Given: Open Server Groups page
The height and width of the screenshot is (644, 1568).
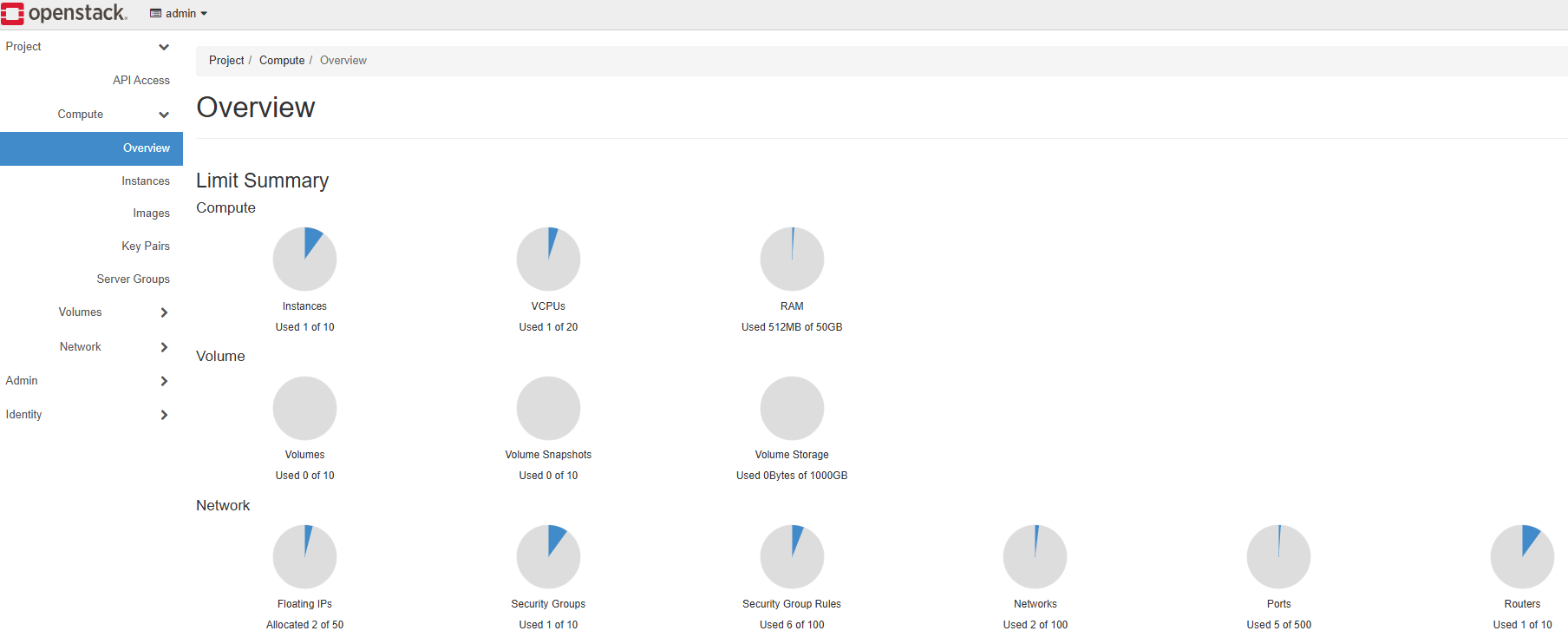Looking at the screenshot, I should [134, 279].
